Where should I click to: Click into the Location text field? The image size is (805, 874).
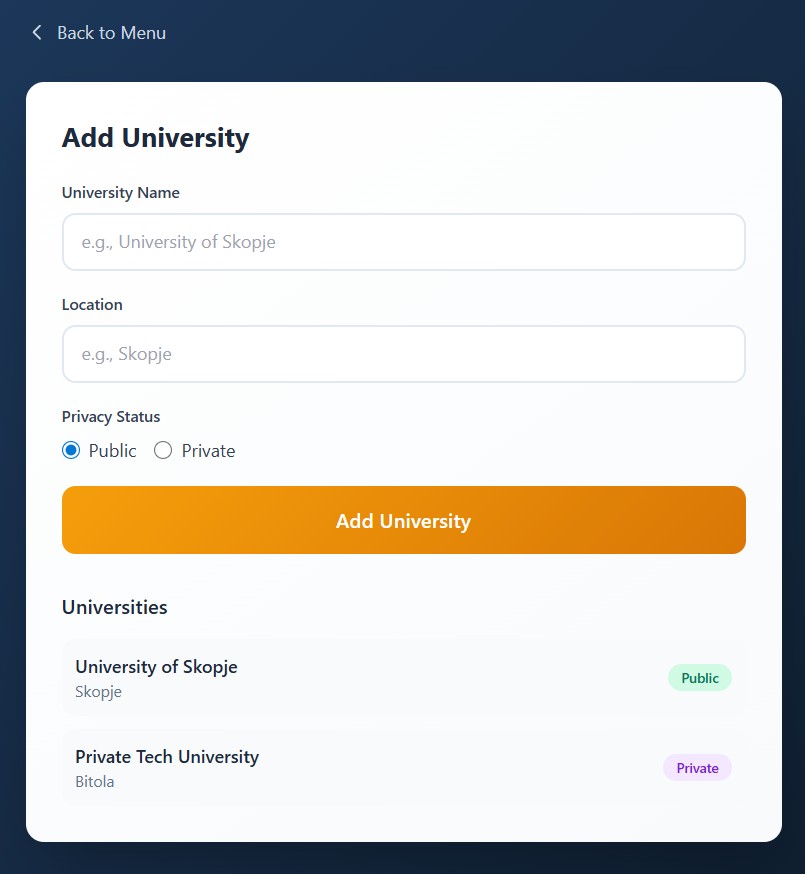click(x=403, y=354)
